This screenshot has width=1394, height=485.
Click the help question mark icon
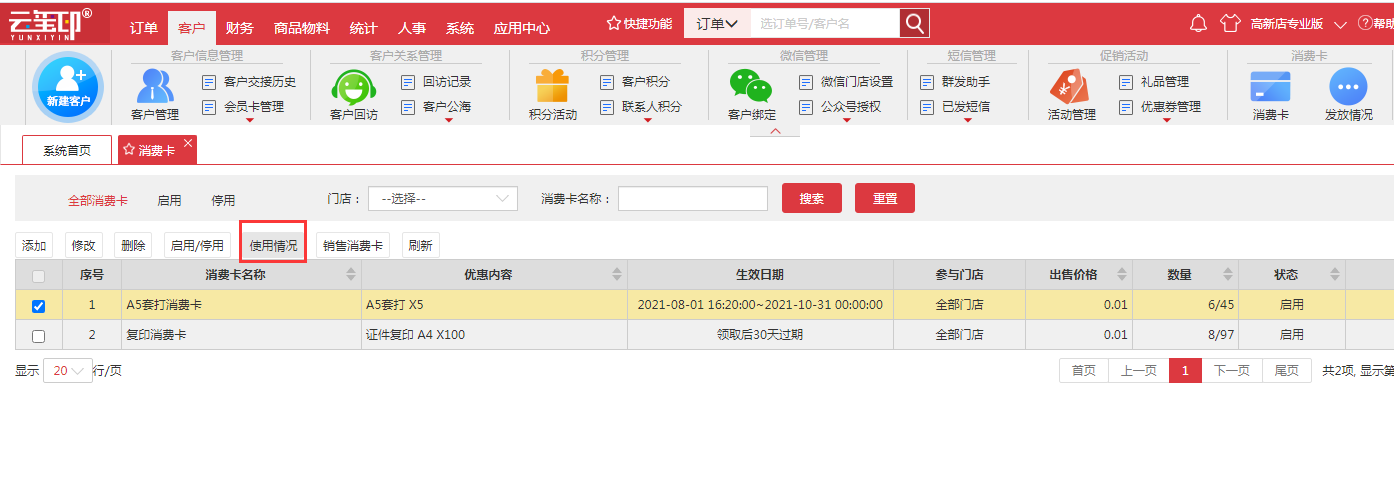1364,23
